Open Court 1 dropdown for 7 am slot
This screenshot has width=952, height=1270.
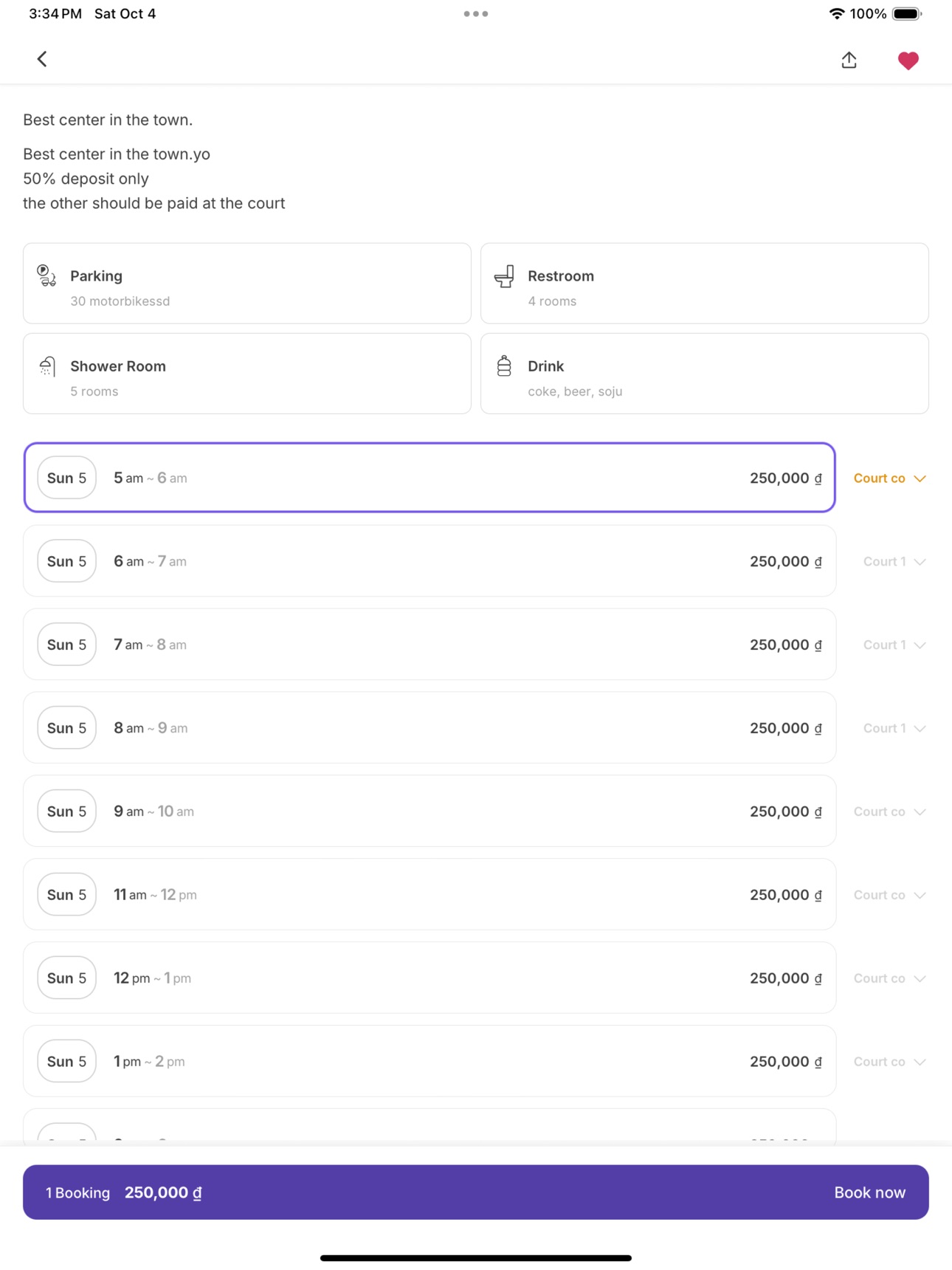click(x=894, y=645)
